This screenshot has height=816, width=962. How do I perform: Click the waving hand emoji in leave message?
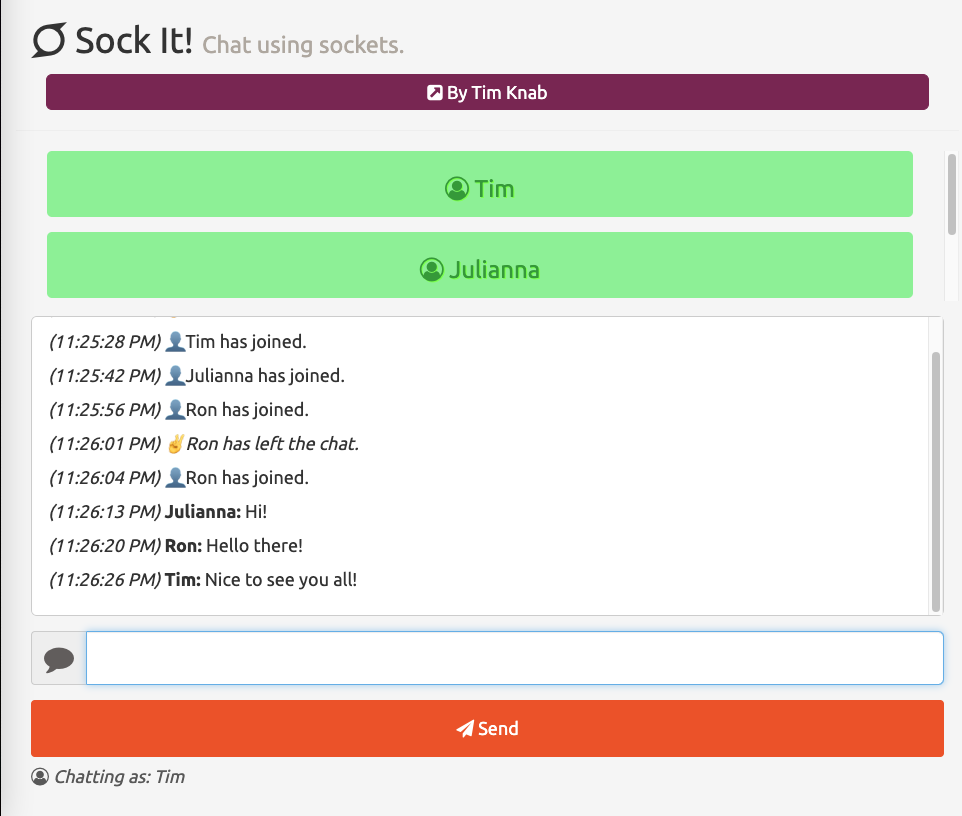click(x=175, y=442)
